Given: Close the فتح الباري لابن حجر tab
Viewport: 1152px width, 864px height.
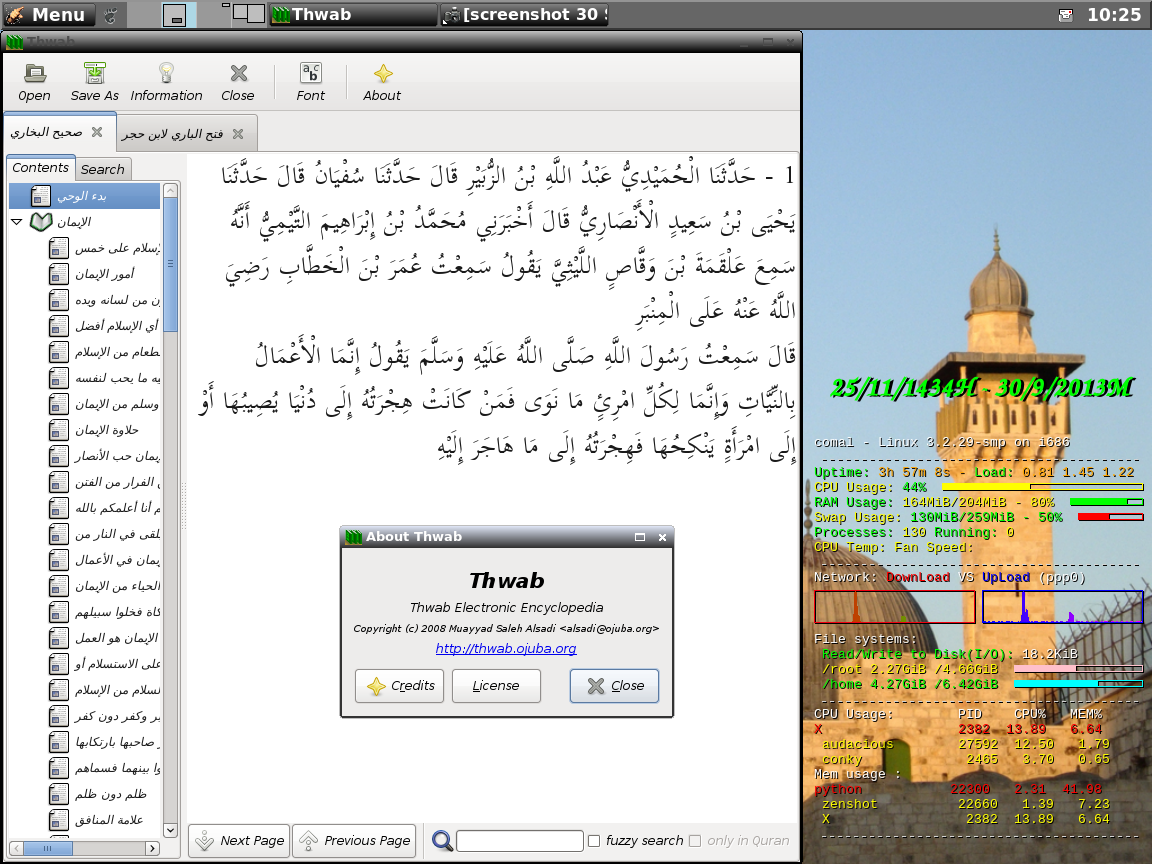Looking at the screenshot, I should 238,134.
